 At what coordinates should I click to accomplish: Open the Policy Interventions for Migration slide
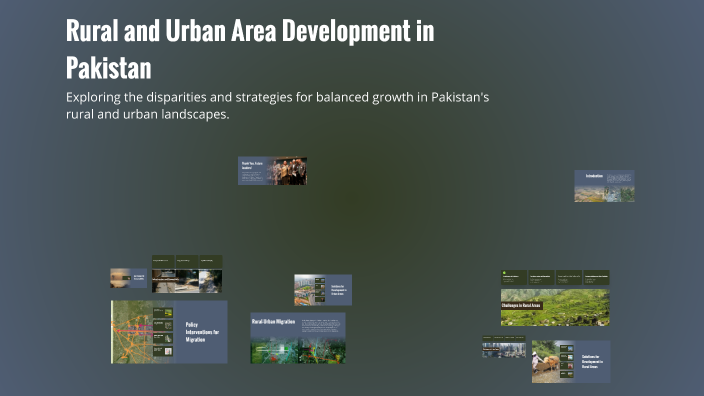tap(169, 332)
